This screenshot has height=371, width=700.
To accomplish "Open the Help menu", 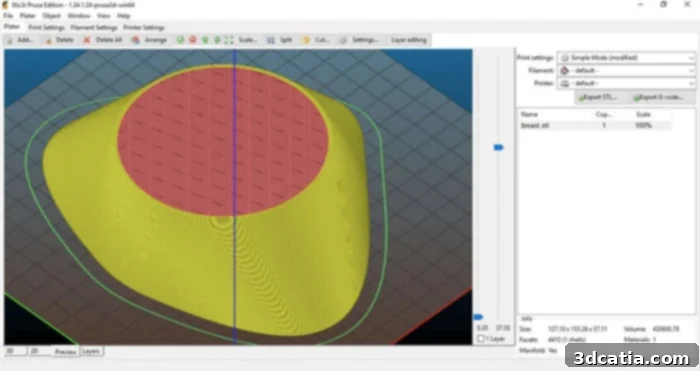I will coord(124,16).
